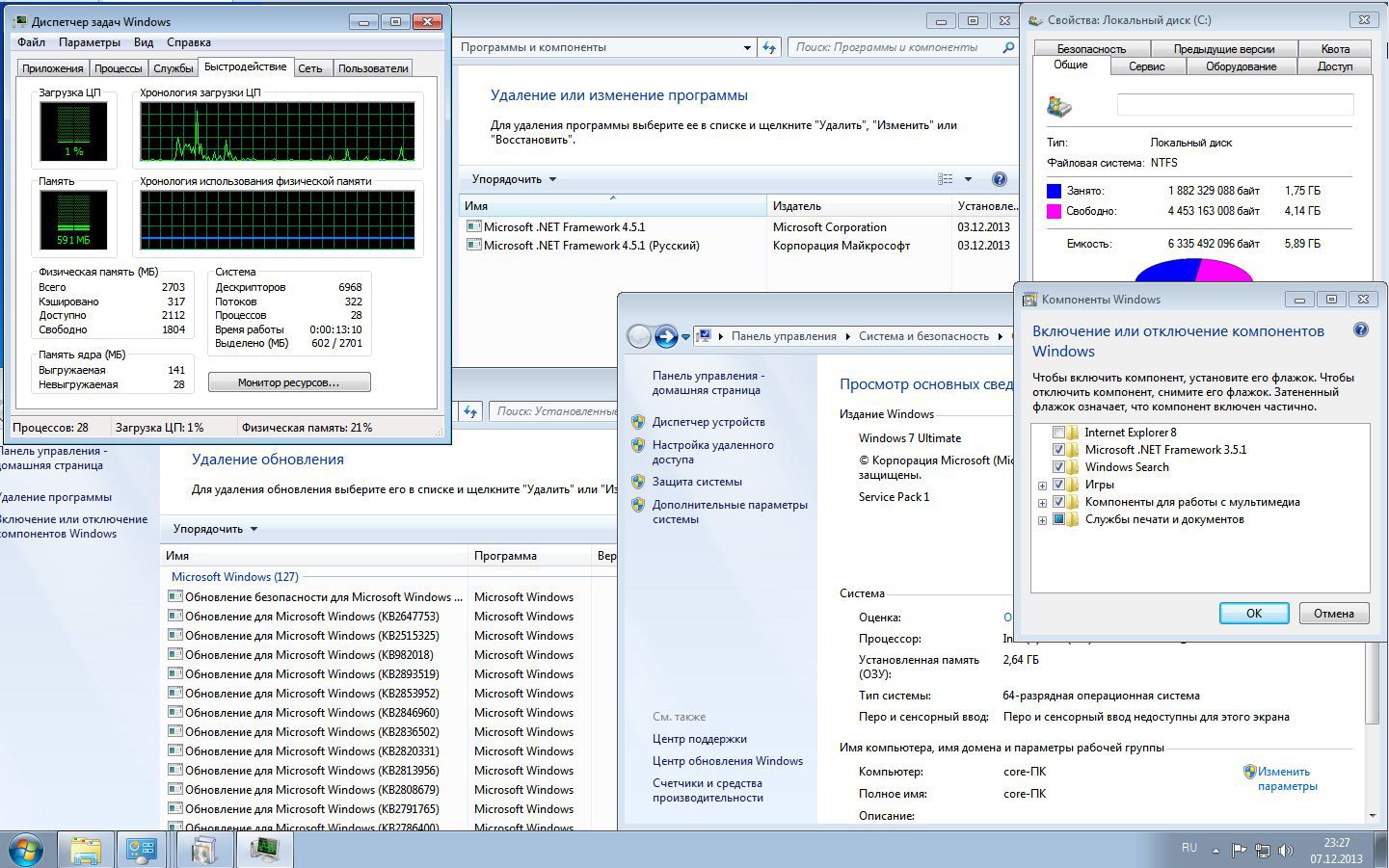This screenshot has height=868, width=1389.
Task: Open the Безопасность tab in disk properties
Action: [x=1091, y=49]
